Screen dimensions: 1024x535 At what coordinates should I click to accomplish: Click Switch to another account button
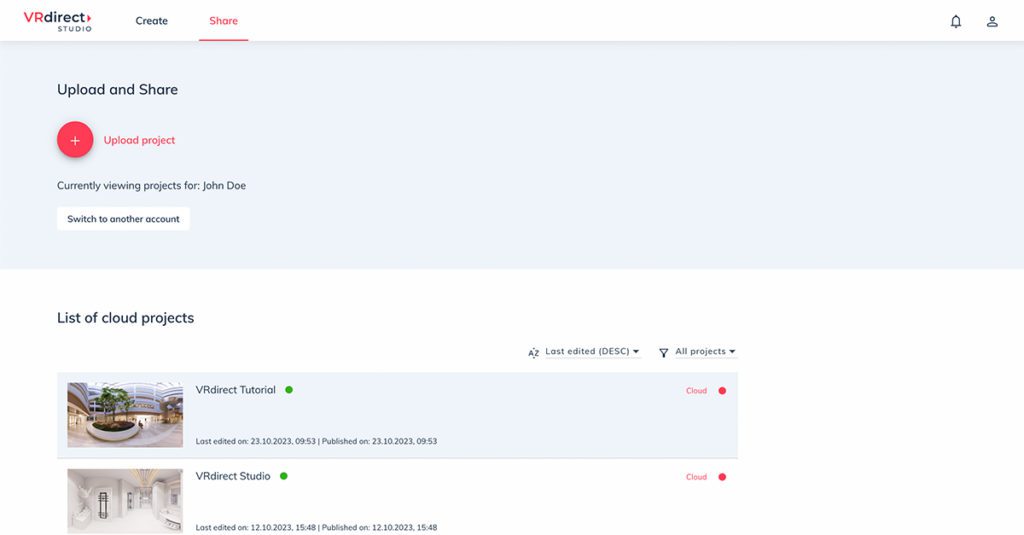(123, 219)
